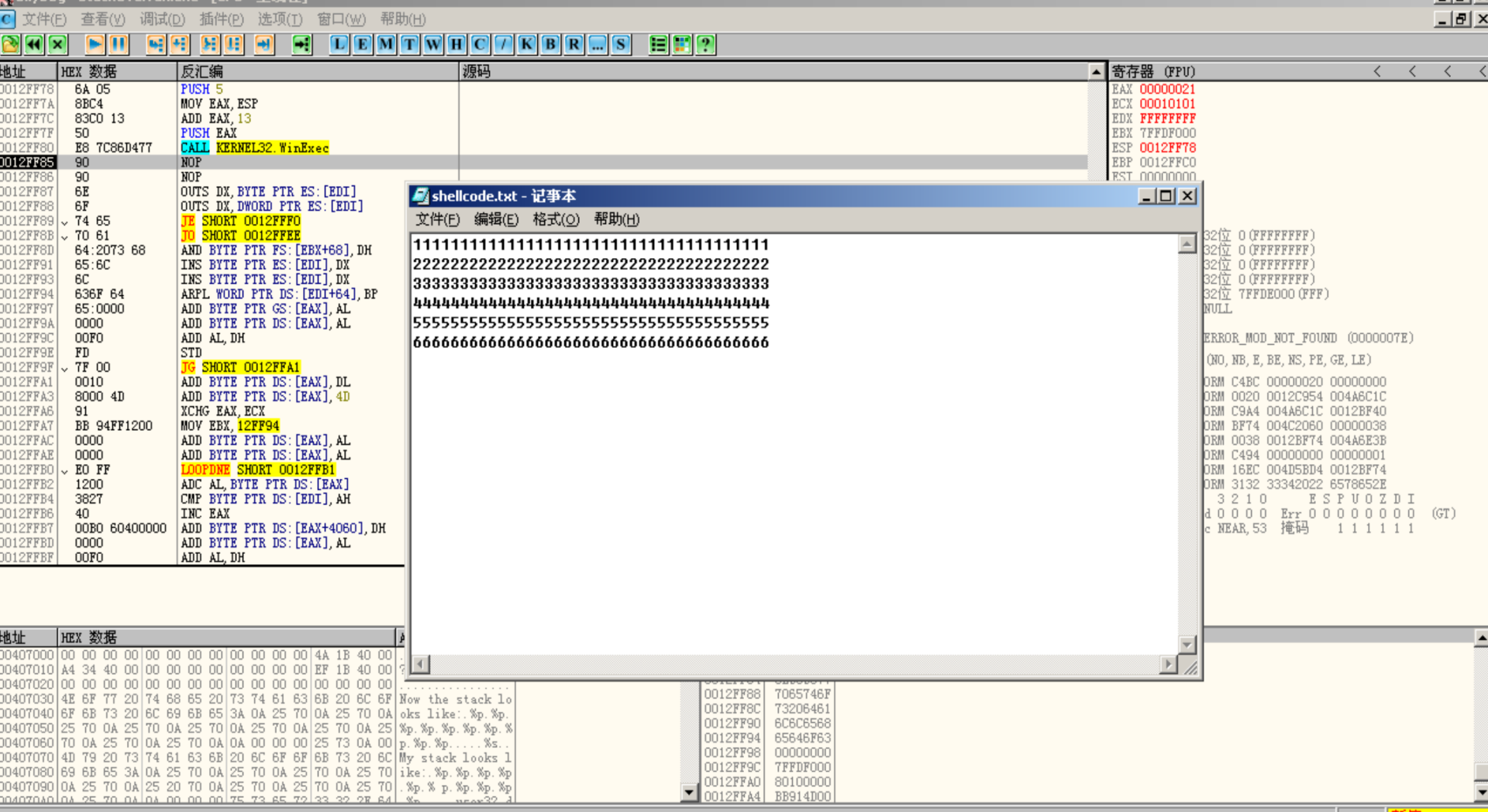
Task: Select the JE SHORT 0012FFF0 instruction
Action: pos(240,221)
